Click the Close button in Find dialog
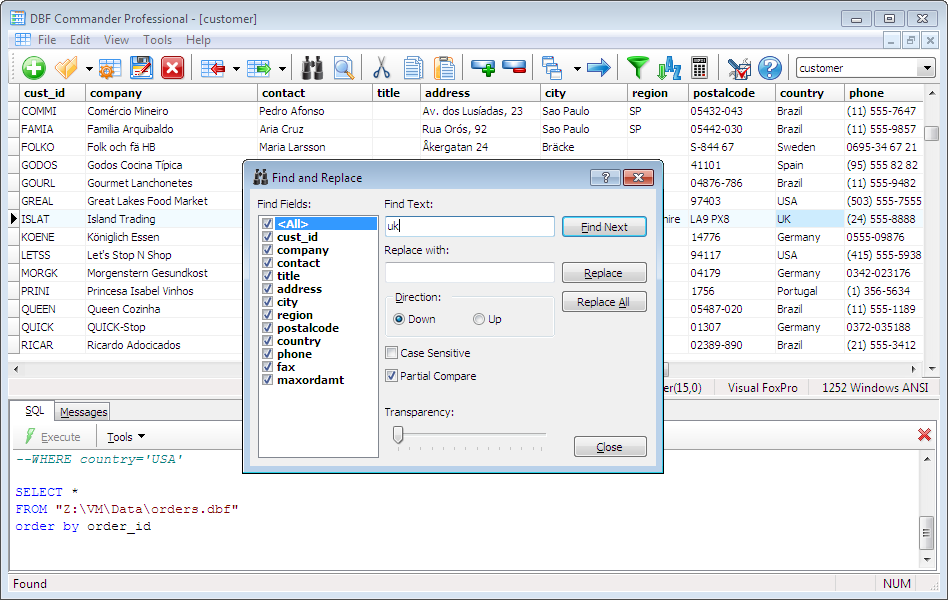948x600 pixels. point(610,447)
